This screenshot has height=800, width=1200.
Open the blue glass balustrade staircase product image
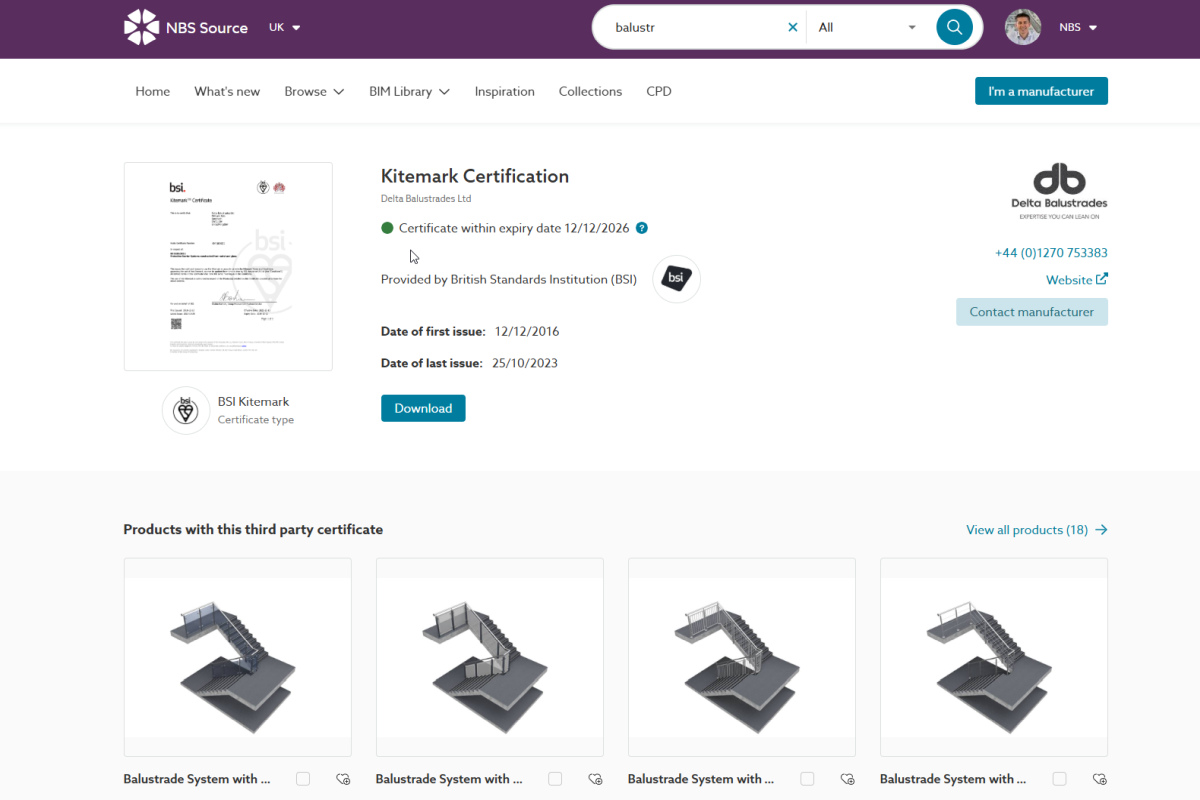tap(238, 657)
